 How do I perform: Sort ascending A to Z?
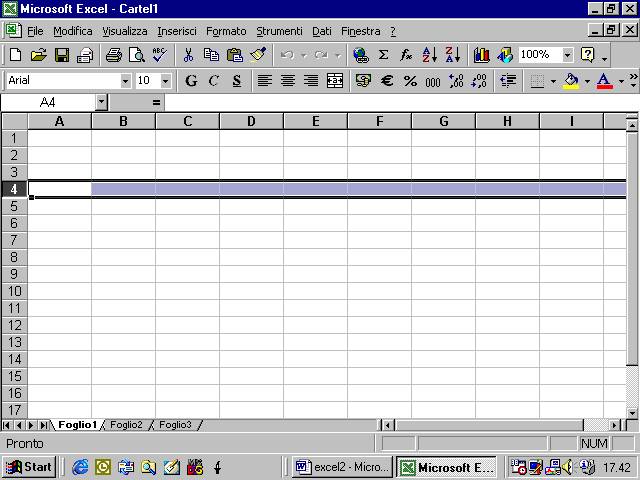pos(430,55)
